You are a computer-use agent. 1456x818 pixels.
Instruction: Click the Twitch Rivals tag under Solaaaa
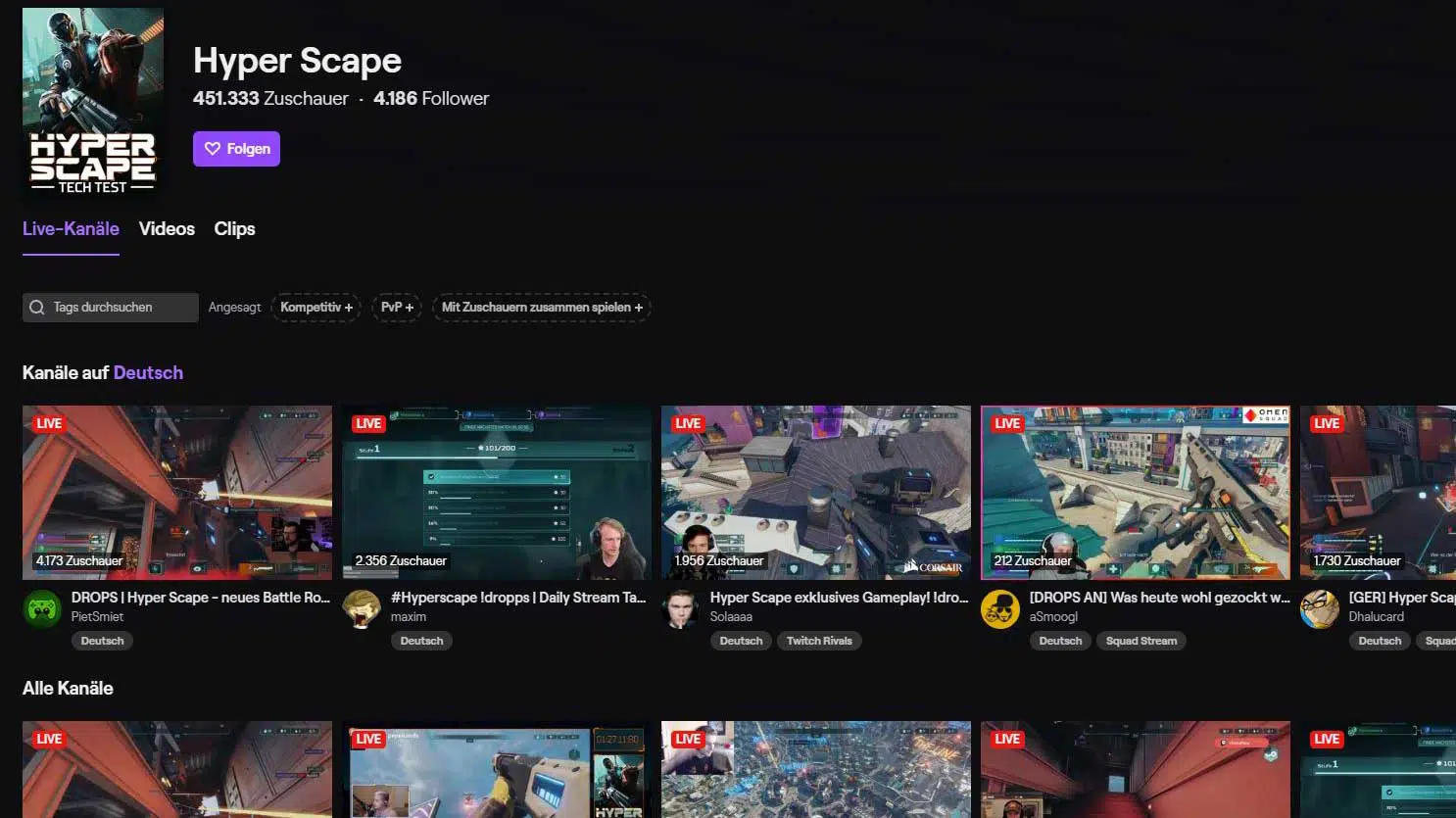[x=819, y=641]
